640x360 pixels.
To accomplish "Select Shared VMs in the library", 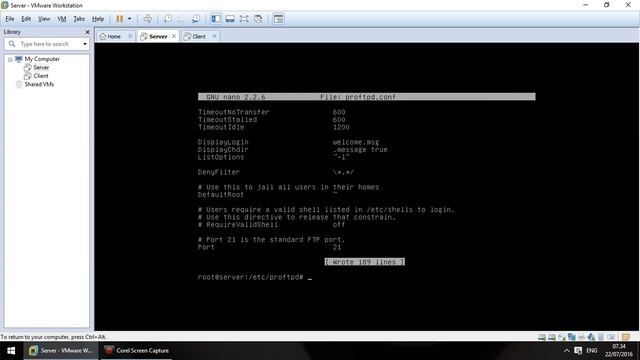I will [39, 84].
